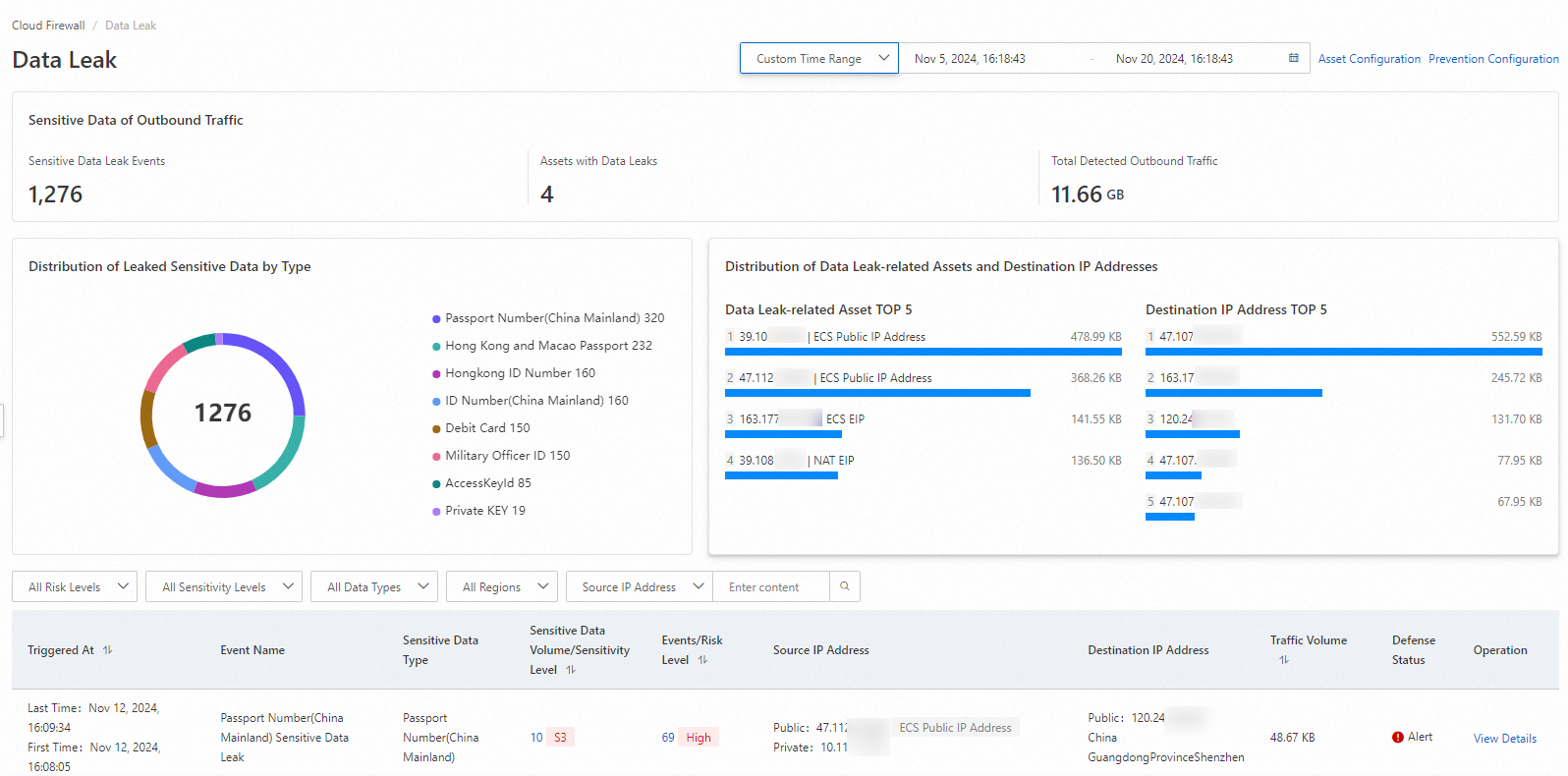The width and height of the screenshot is (1568, 776).
Task: Click Data Leak breadcrumb item
Action: point(131,26)
